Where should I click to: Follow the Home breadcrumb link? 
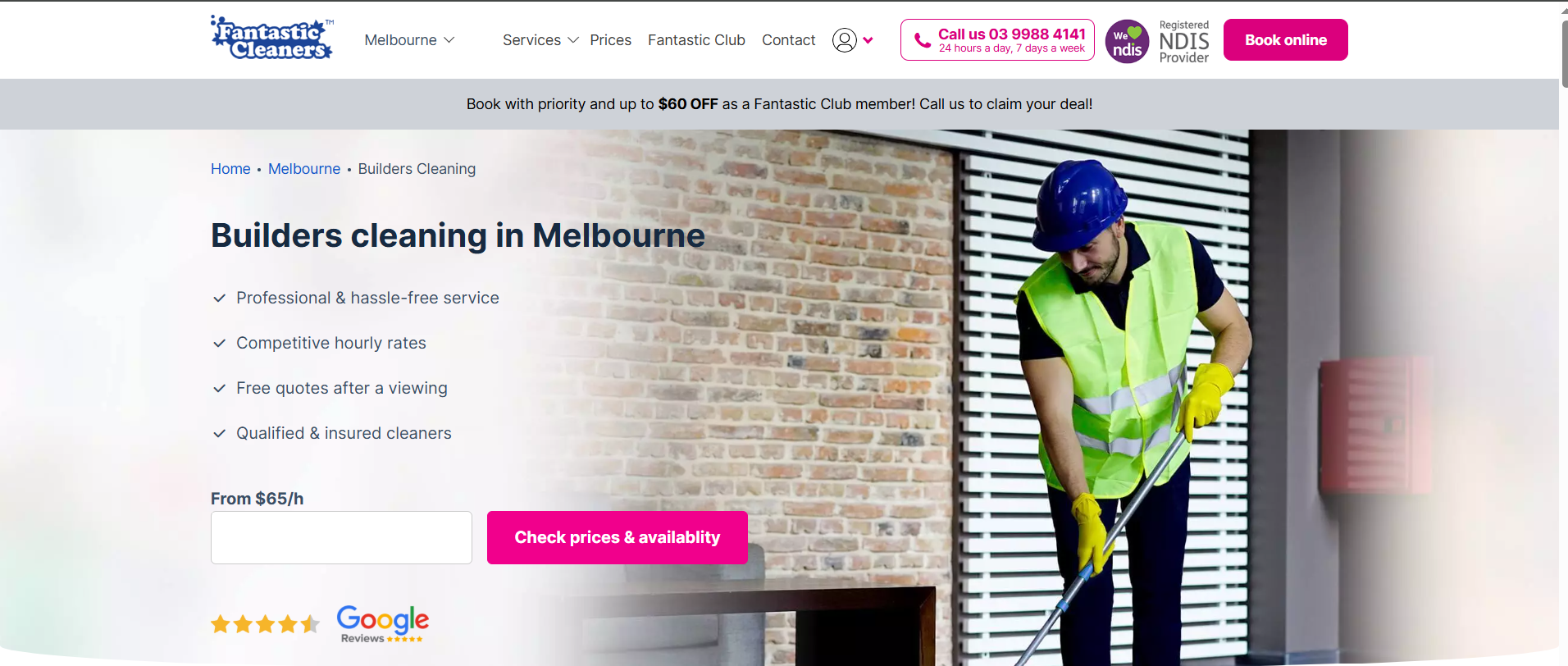(230, 169)
